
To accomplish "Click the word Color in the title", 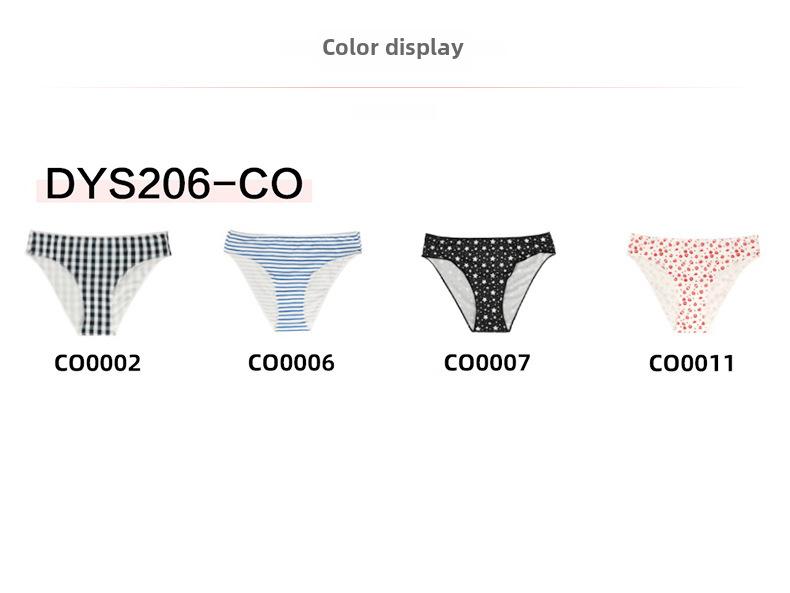I will [x=351, y=47].
